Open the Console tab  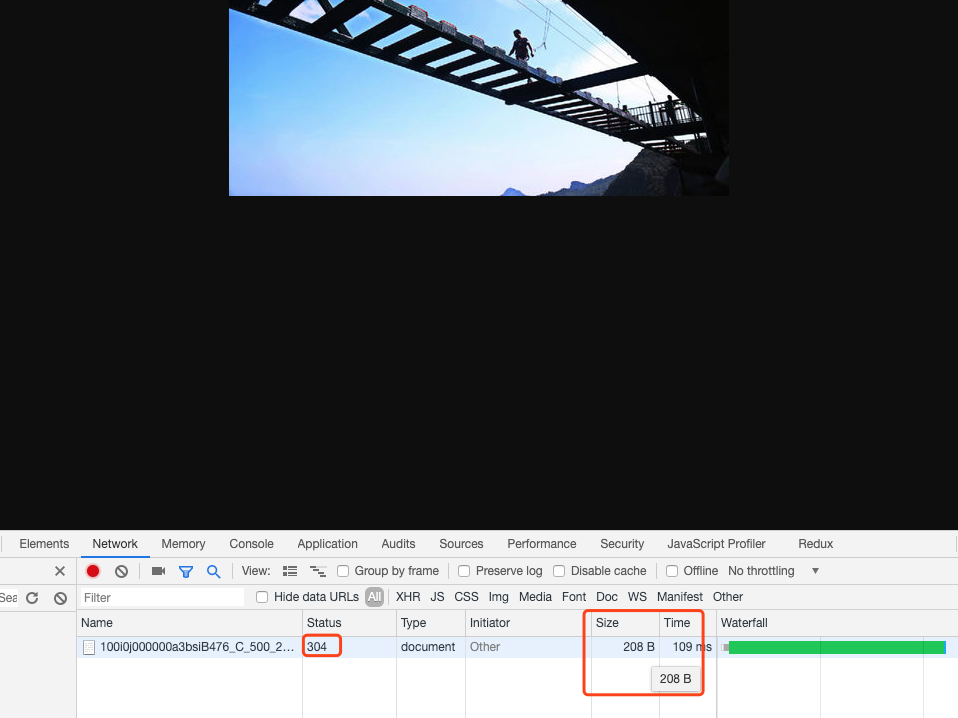(x=251, y=544)
